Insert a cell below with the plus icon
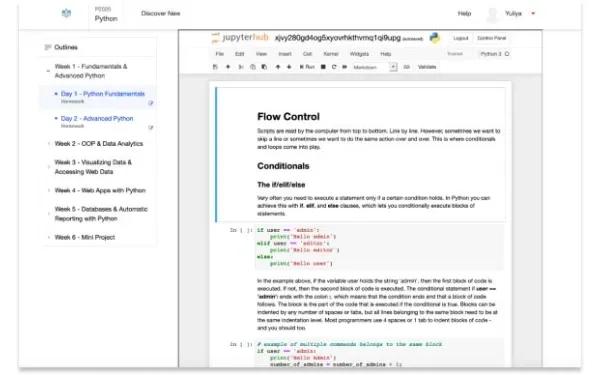Image resolution: width=600 pixels, height=375 pixels. click(228, 67)
